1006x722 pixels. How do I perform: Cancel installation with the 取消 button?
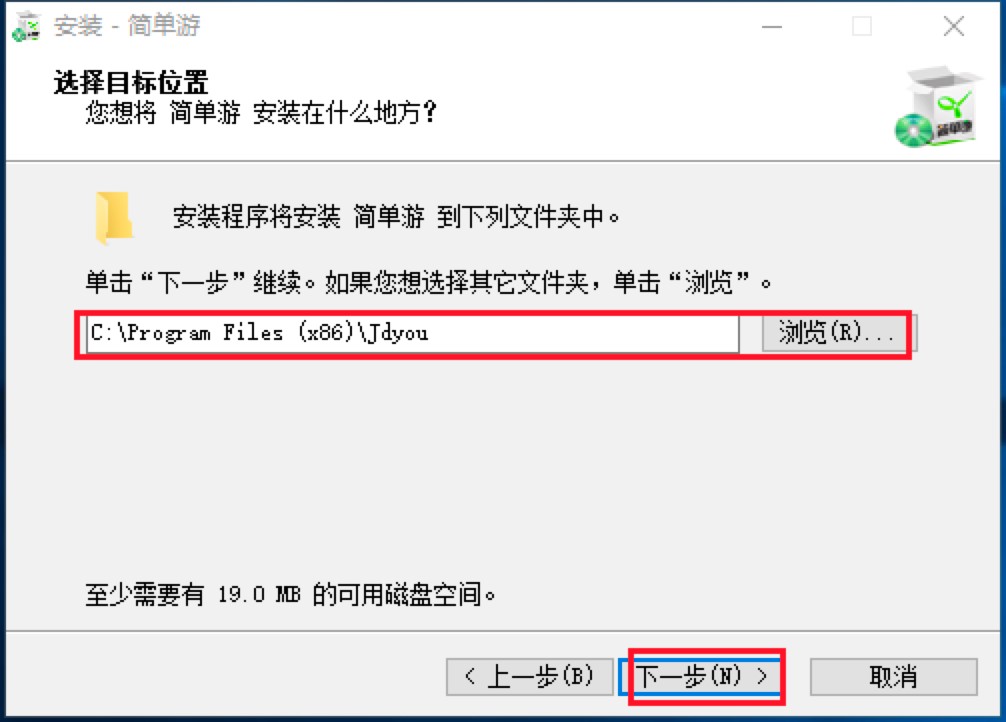pos(894,676)
